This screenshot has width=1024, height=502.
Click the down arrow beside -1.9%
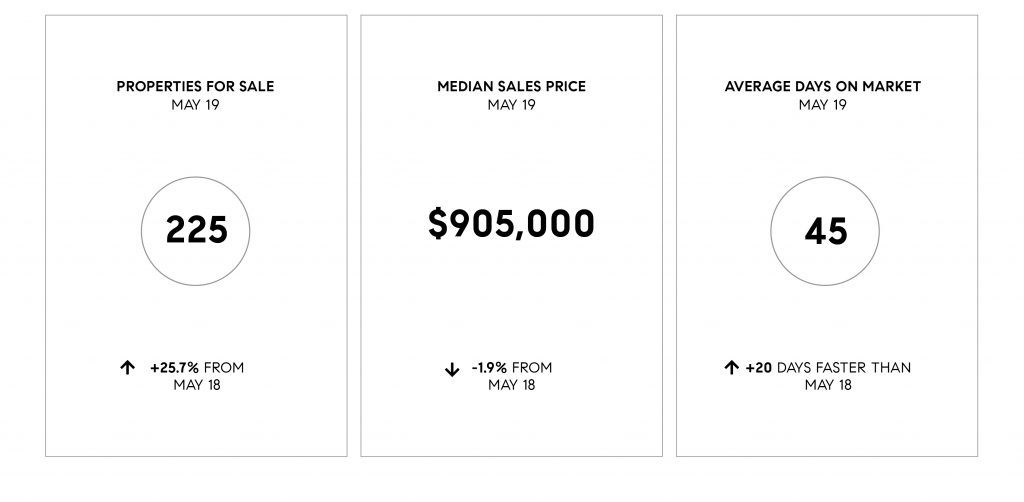pos(452,369)
